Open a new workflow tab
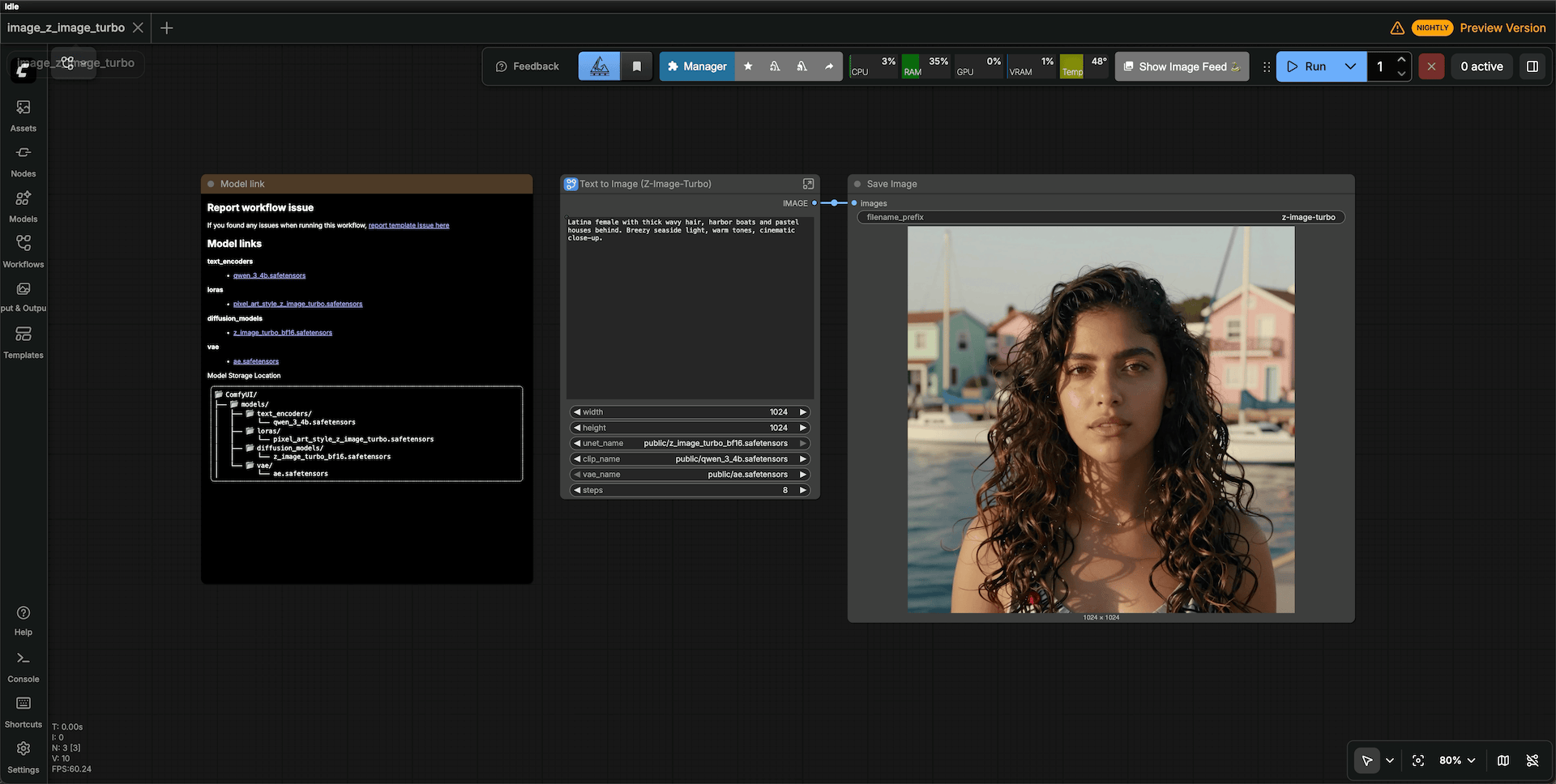This screenshot has height=784, width=1556. point(167,28)
